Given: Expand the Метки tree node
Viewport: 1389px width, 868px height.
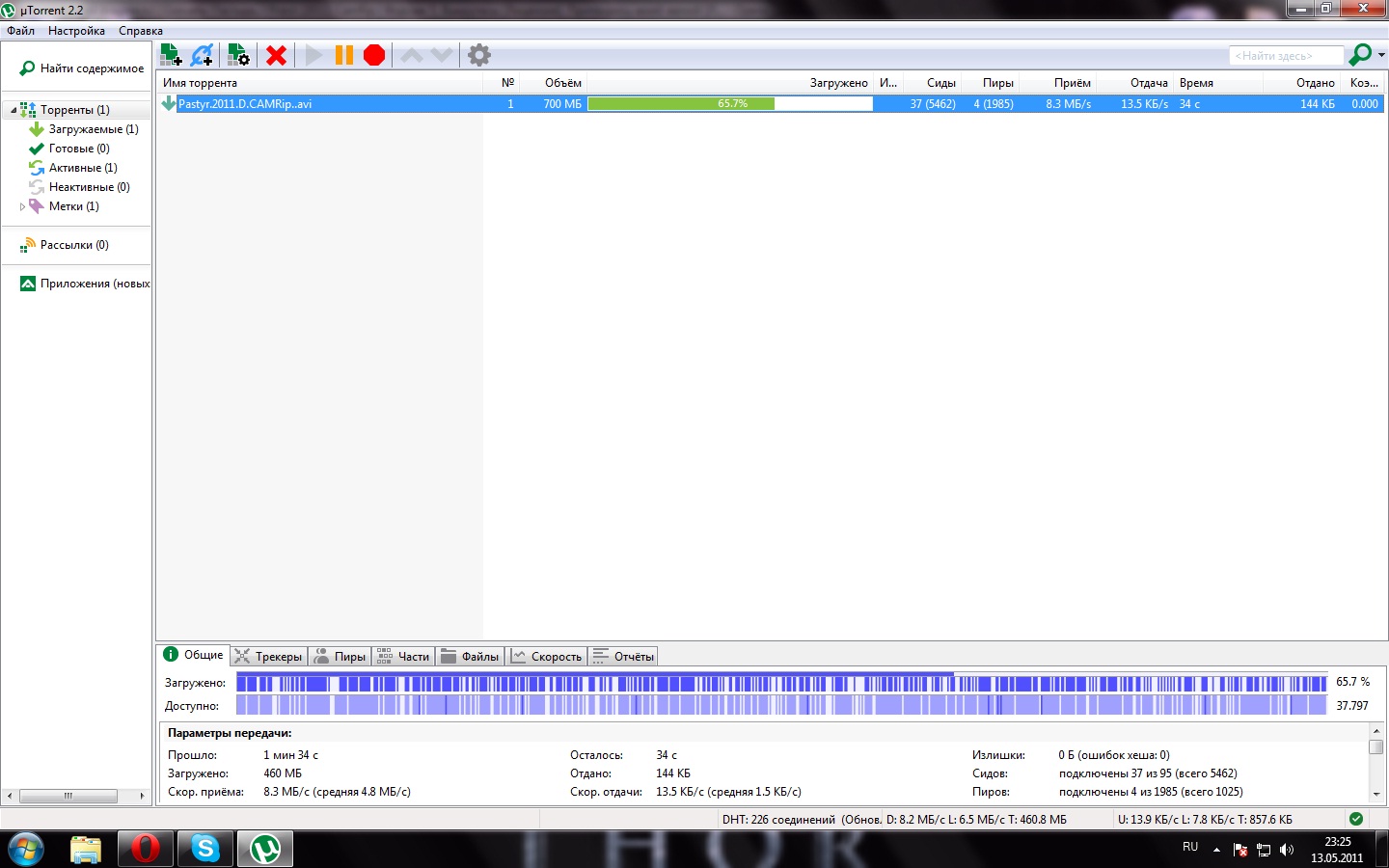Looking at the screenshot, I should tap(22, 206).
